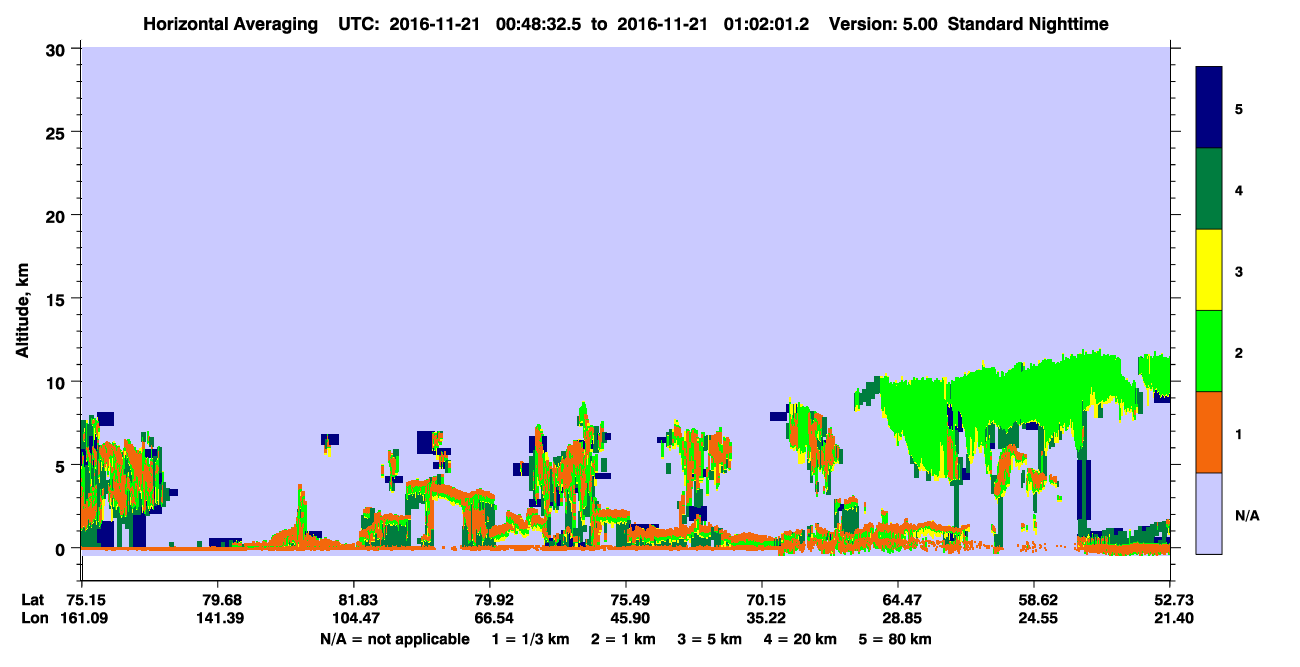Click longitude value 141.39
Image resolution: width=1300 pixels, height=667 pixels.
(218, 618)
